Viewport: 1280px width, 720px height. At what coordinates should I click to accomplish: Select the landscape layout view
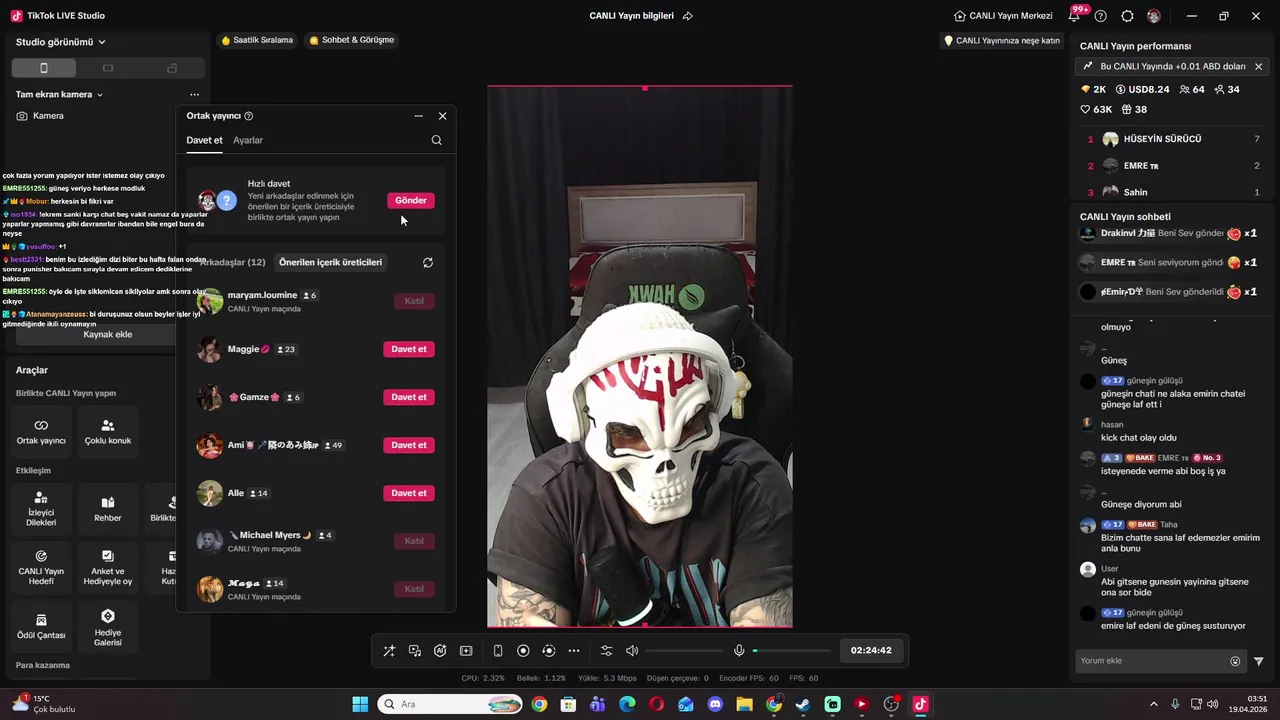pyautogui.click(x=108, y=68)
